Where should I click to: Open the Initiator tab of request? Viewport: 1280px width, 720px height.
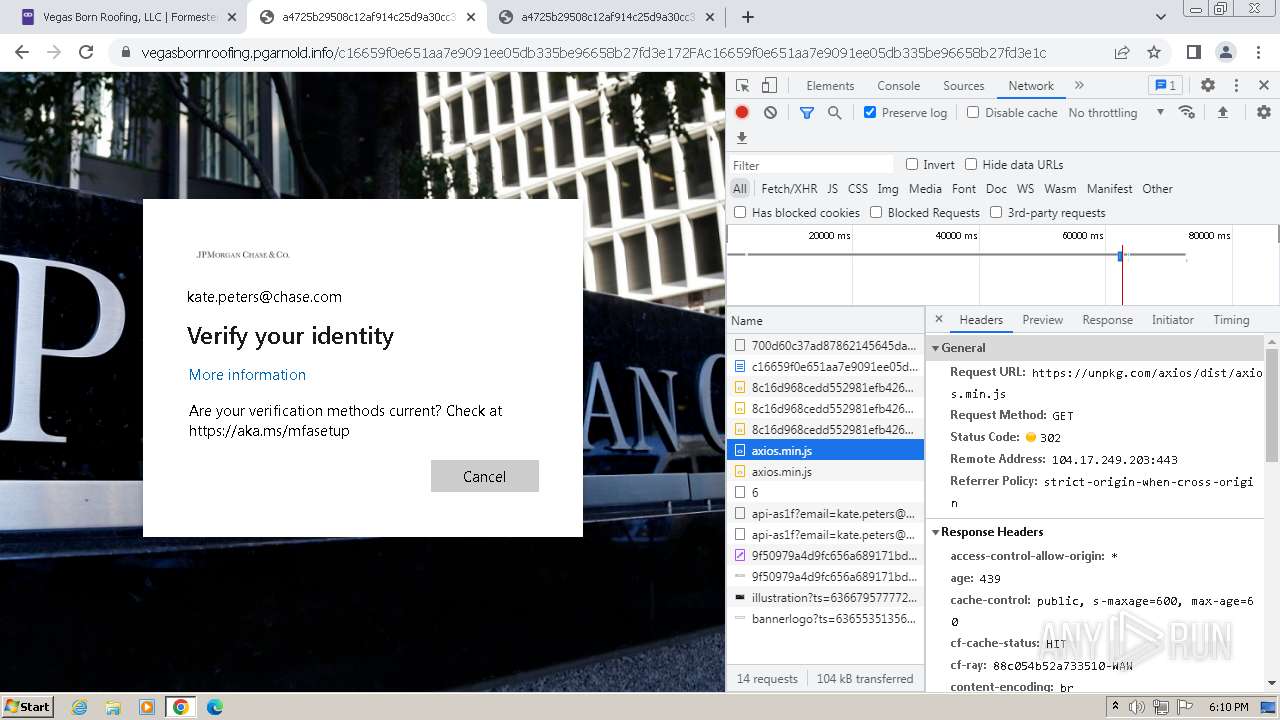[1172, 320]
